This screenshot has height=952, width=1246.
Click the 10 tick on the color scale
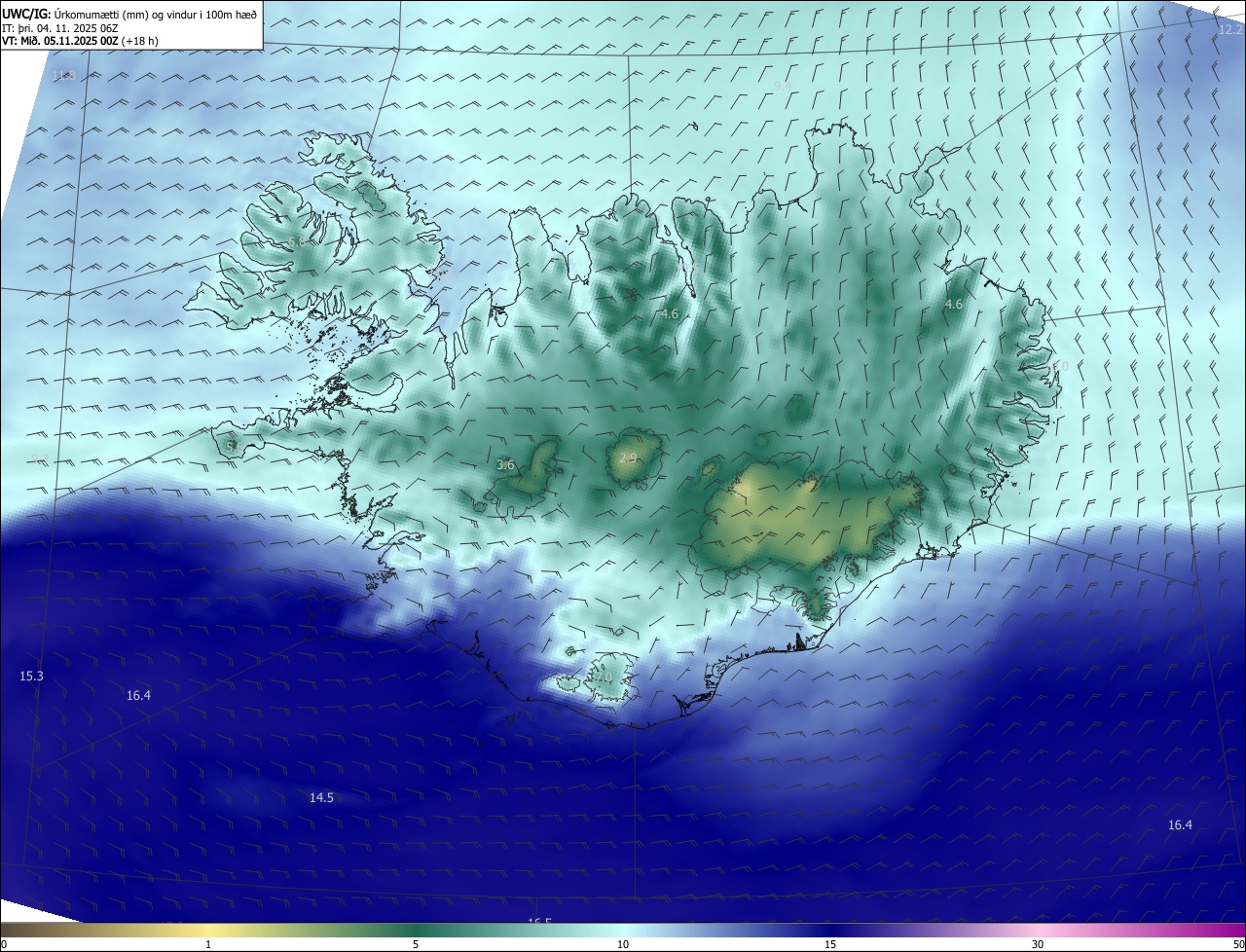pyautogui.click(x=623, y=944)
